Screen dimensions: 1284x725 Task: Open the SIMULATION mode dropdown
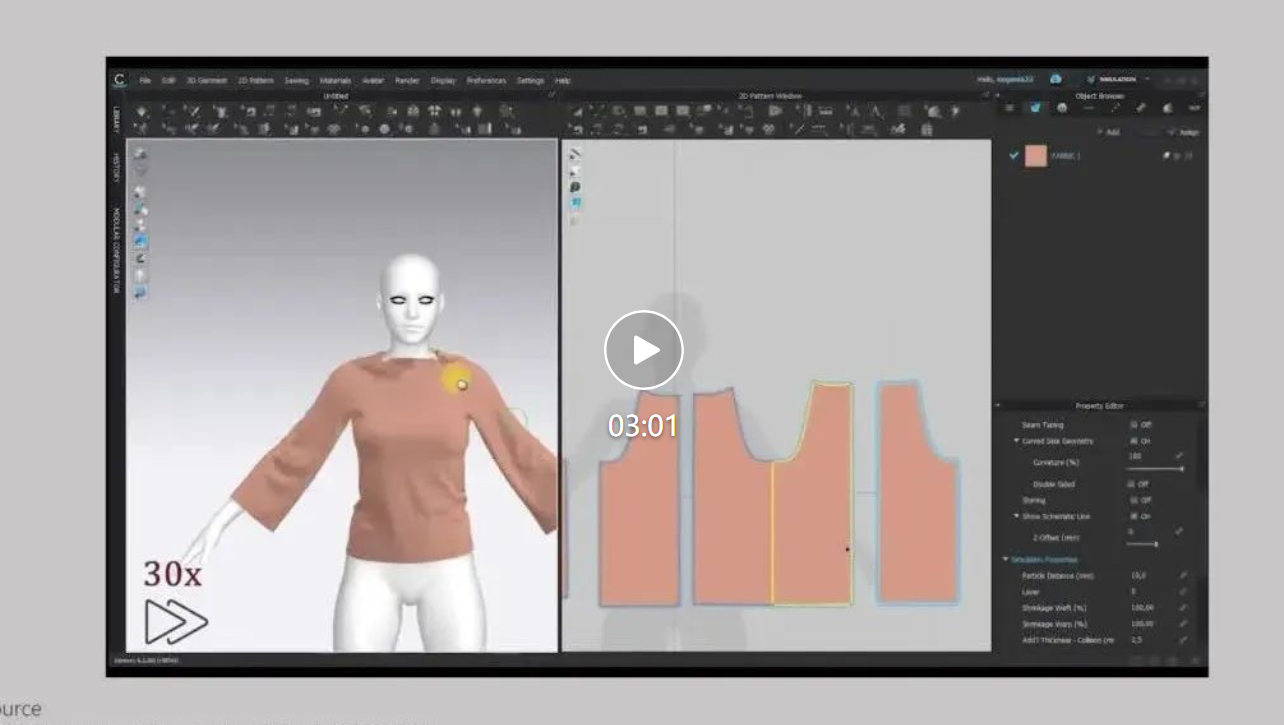tap(1118, 79)
